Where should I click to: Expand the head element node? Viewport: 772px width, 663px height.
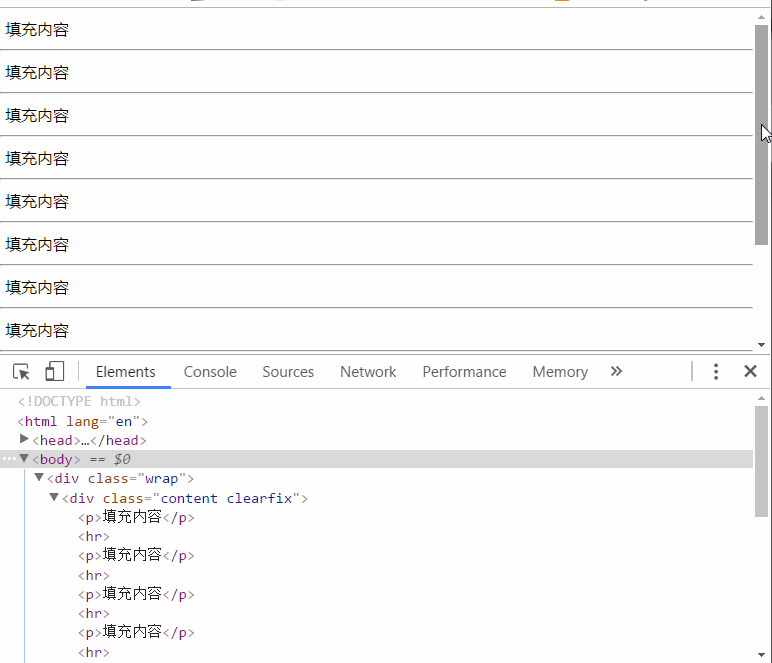[x=24, y=439]
